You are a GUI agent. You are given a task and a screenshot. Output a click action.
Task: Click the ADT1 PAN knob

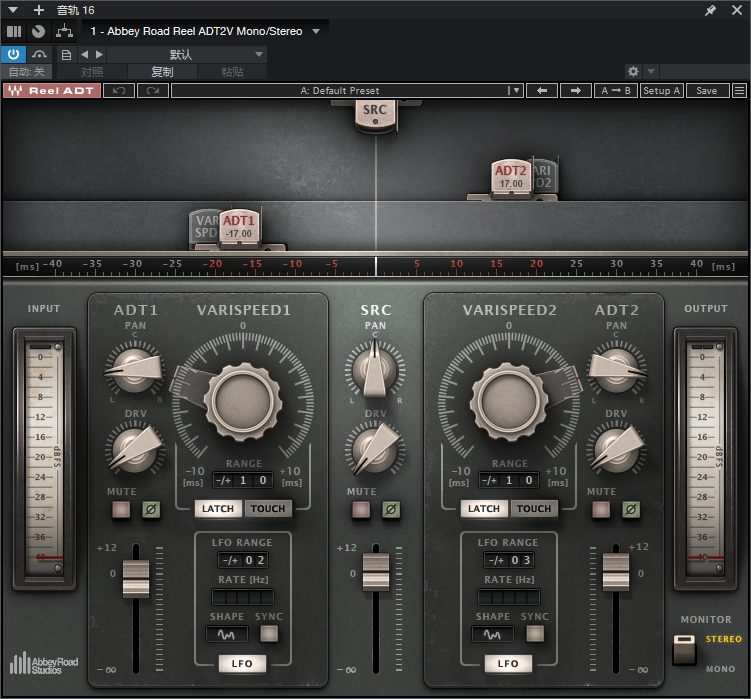coord(135,369)
